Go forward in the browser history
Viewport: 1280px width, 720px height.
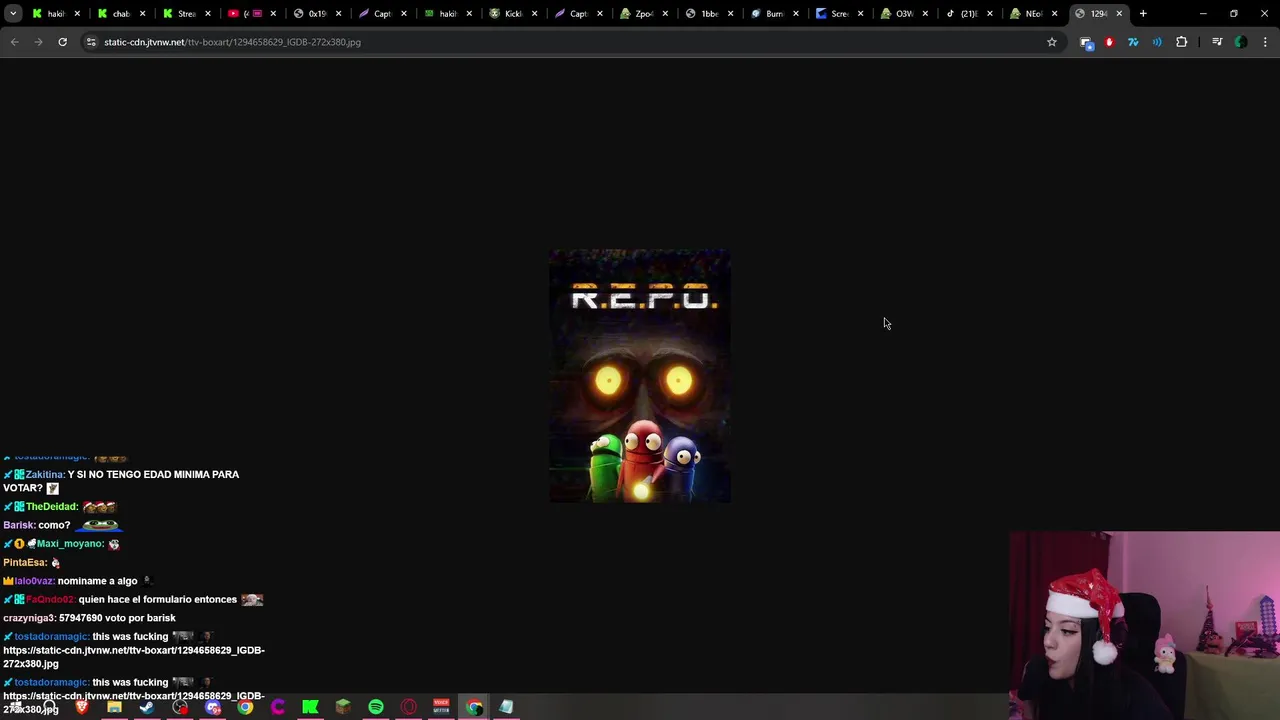pos(38,42)
